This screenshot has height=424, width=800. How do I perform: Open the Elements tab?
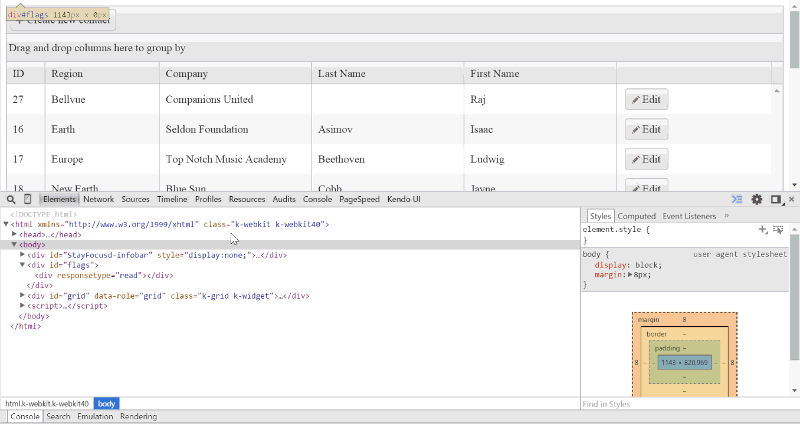tap(59, 199)
